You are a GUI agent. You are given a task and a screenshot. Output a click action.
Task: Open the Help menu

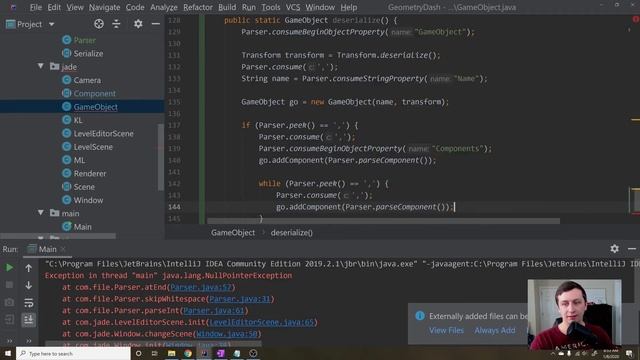(x=349, y=7)
